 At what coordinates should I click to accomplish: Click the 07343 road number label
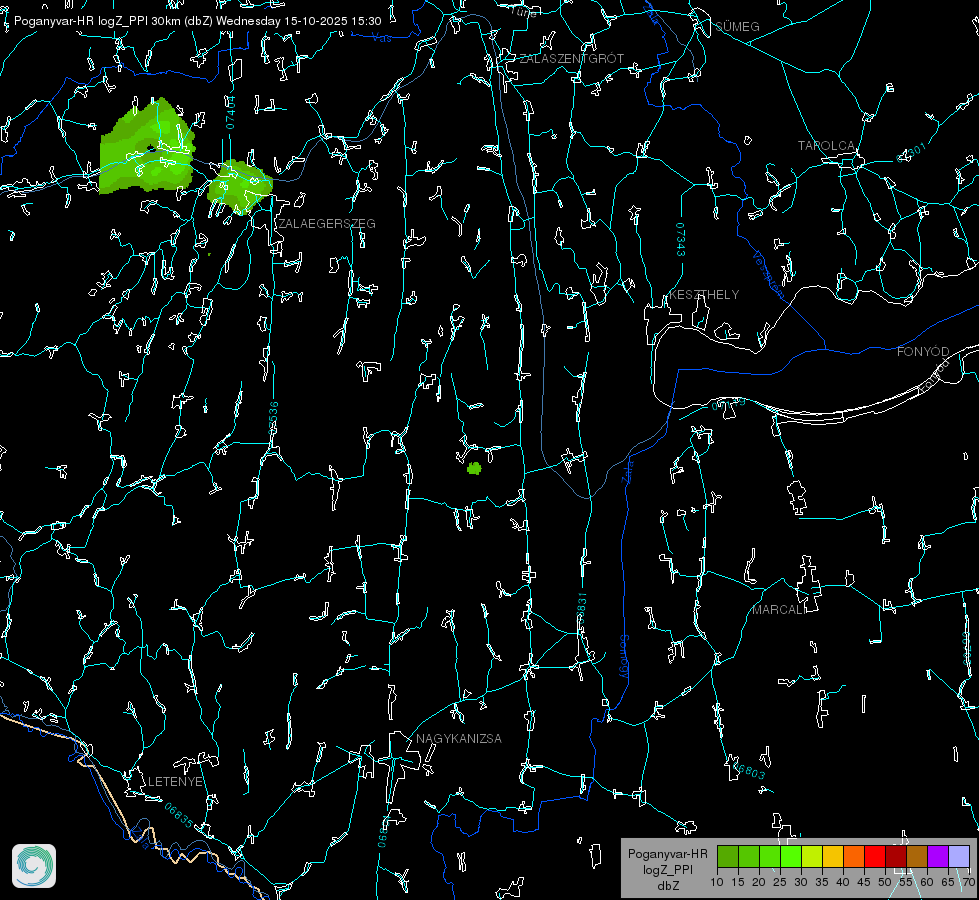(680, 240)
